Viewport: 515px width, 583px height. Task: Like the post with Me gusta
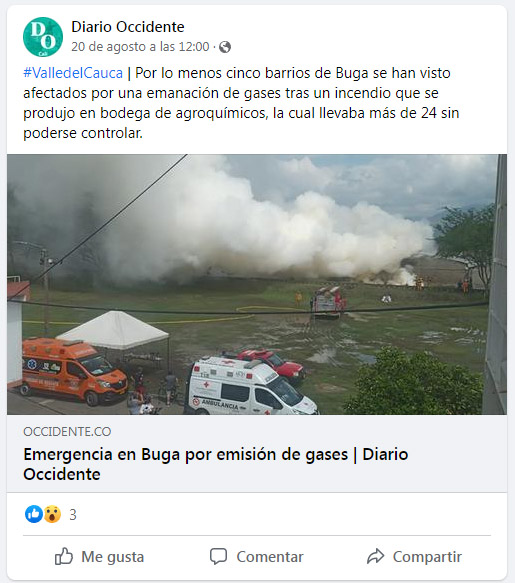pos(99,557)
